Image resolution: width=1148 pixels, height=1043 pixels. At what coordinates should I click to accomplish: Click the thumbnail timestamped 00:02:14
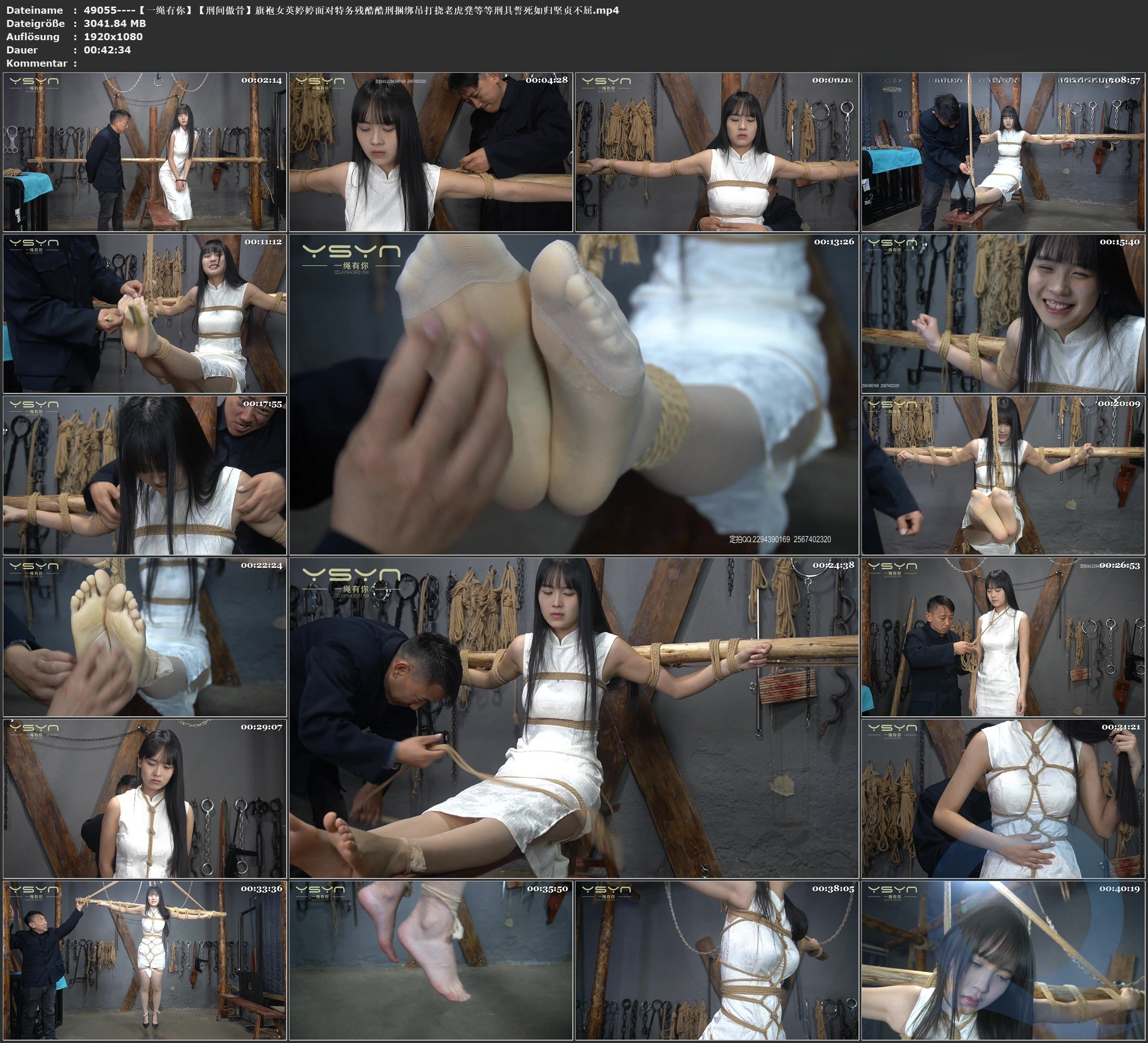145,151
